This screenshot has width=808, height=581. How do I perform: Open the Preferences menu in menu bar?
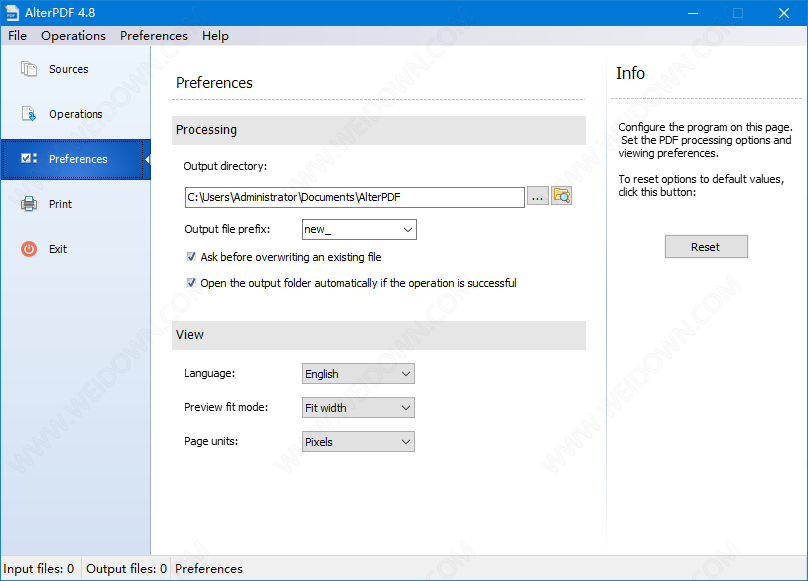point(154,36)
